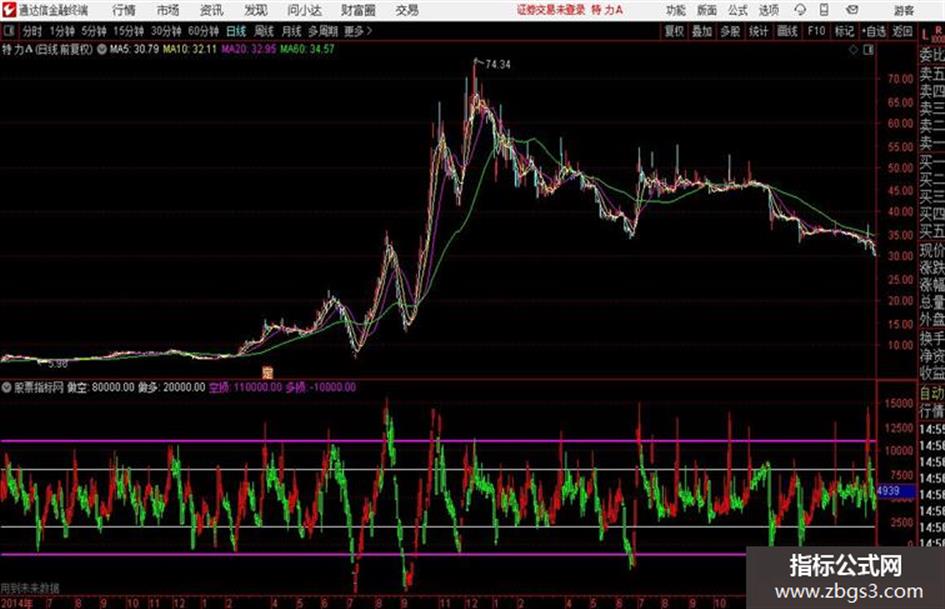Click the 自动 label in right panel
Viewport: 945px width, 609px height.
(932, 394)
